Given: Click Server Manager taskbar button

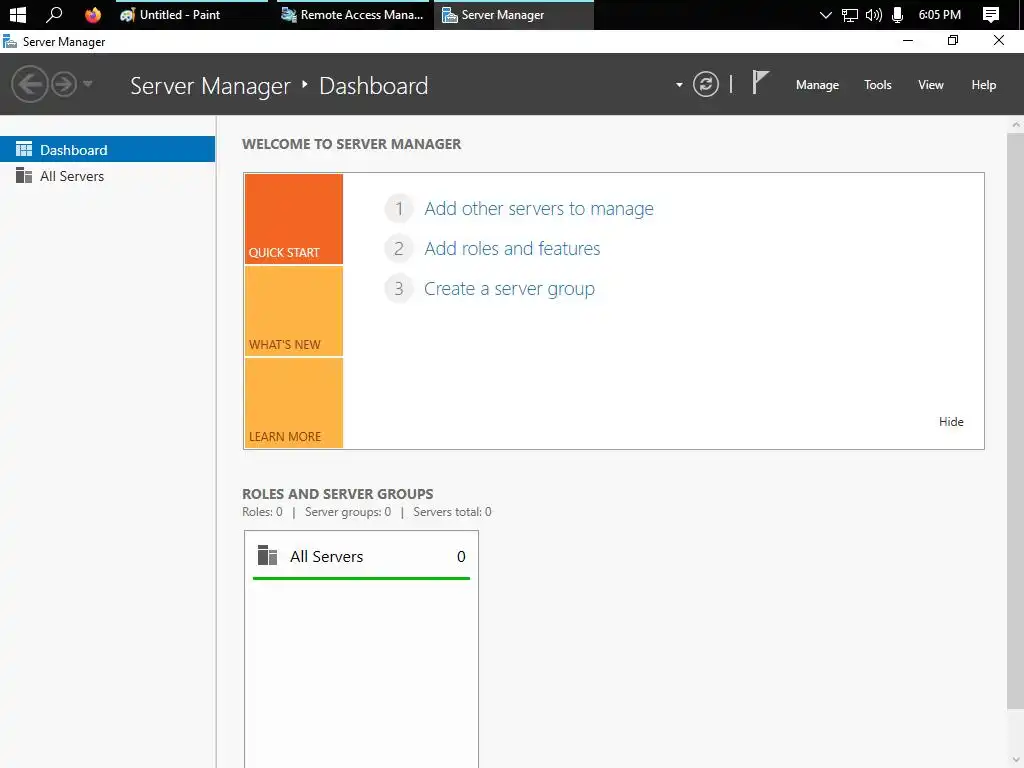Looking at the screenshot, I should pyautogui.click(x=513, y=14).
